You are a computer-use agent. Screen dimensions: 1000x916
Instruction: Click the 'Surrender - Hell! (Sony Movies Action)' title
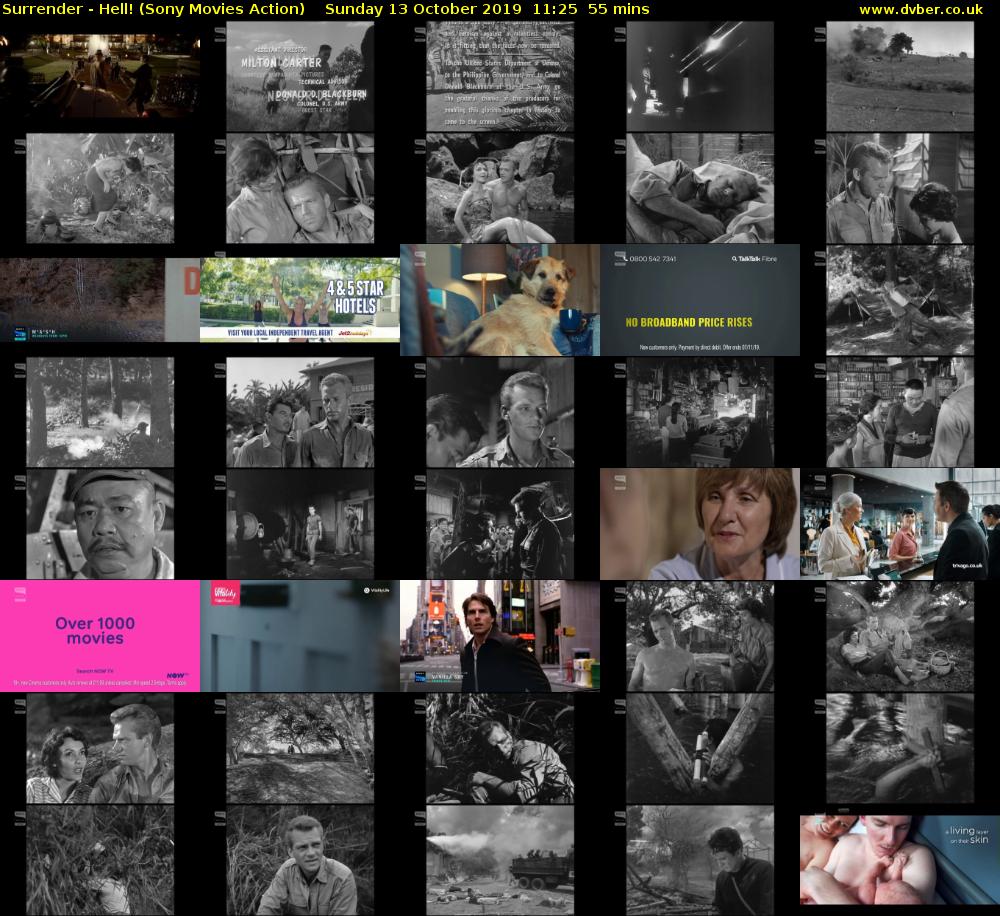coord(154,10)
